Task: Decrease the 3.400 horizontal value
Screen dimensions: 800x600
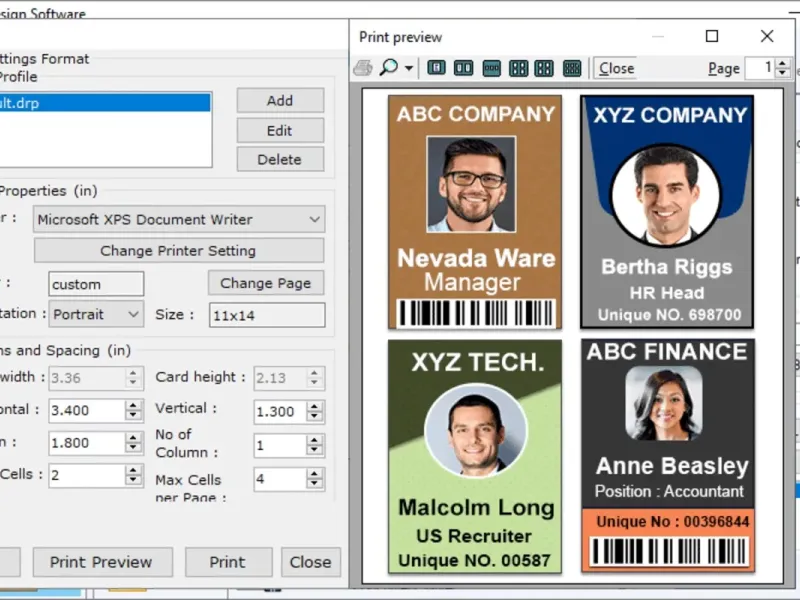Action: coord(133,416)
